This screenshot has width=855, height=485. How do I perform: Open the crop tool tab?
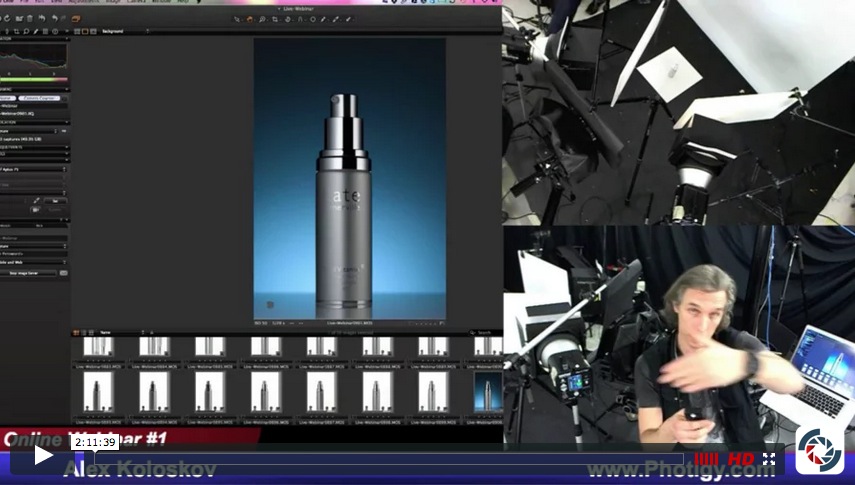point(16,32)
